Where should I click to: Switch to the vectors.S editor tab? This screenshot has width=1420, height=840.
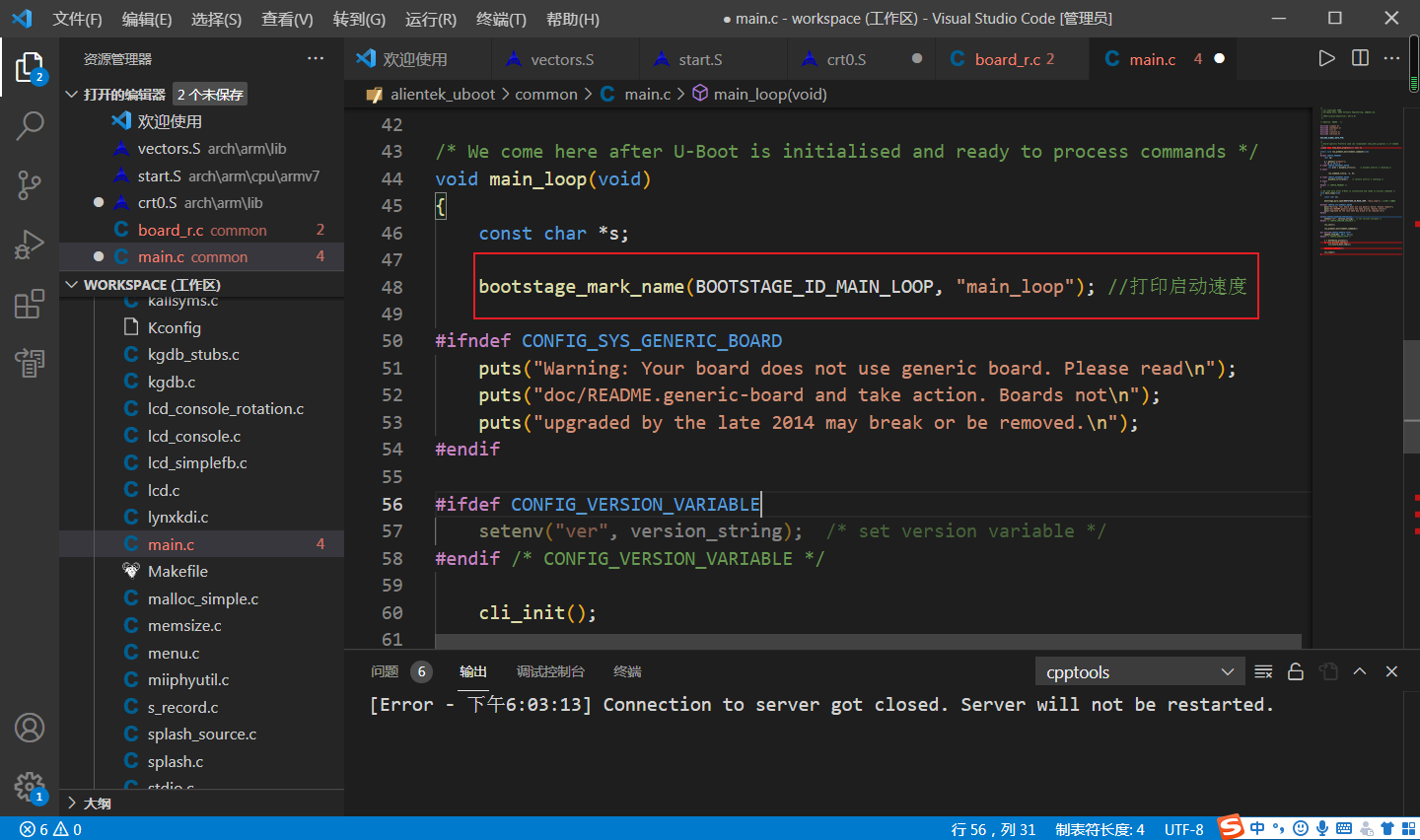565,59
